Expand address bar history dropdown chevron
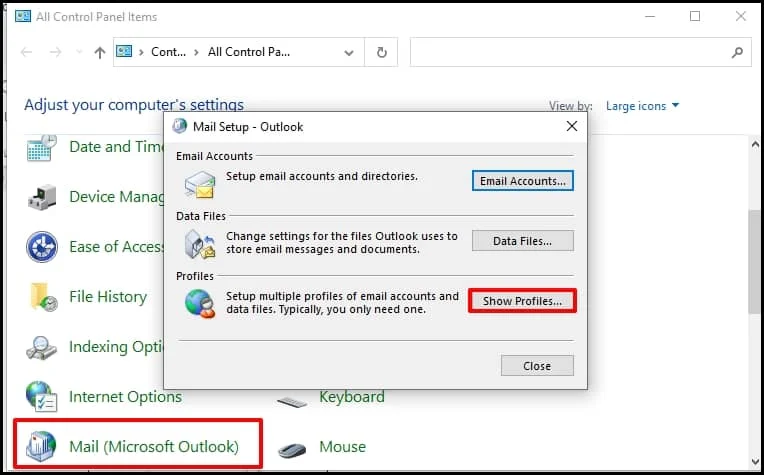This screenshot has width=764, height=475. 349,53
